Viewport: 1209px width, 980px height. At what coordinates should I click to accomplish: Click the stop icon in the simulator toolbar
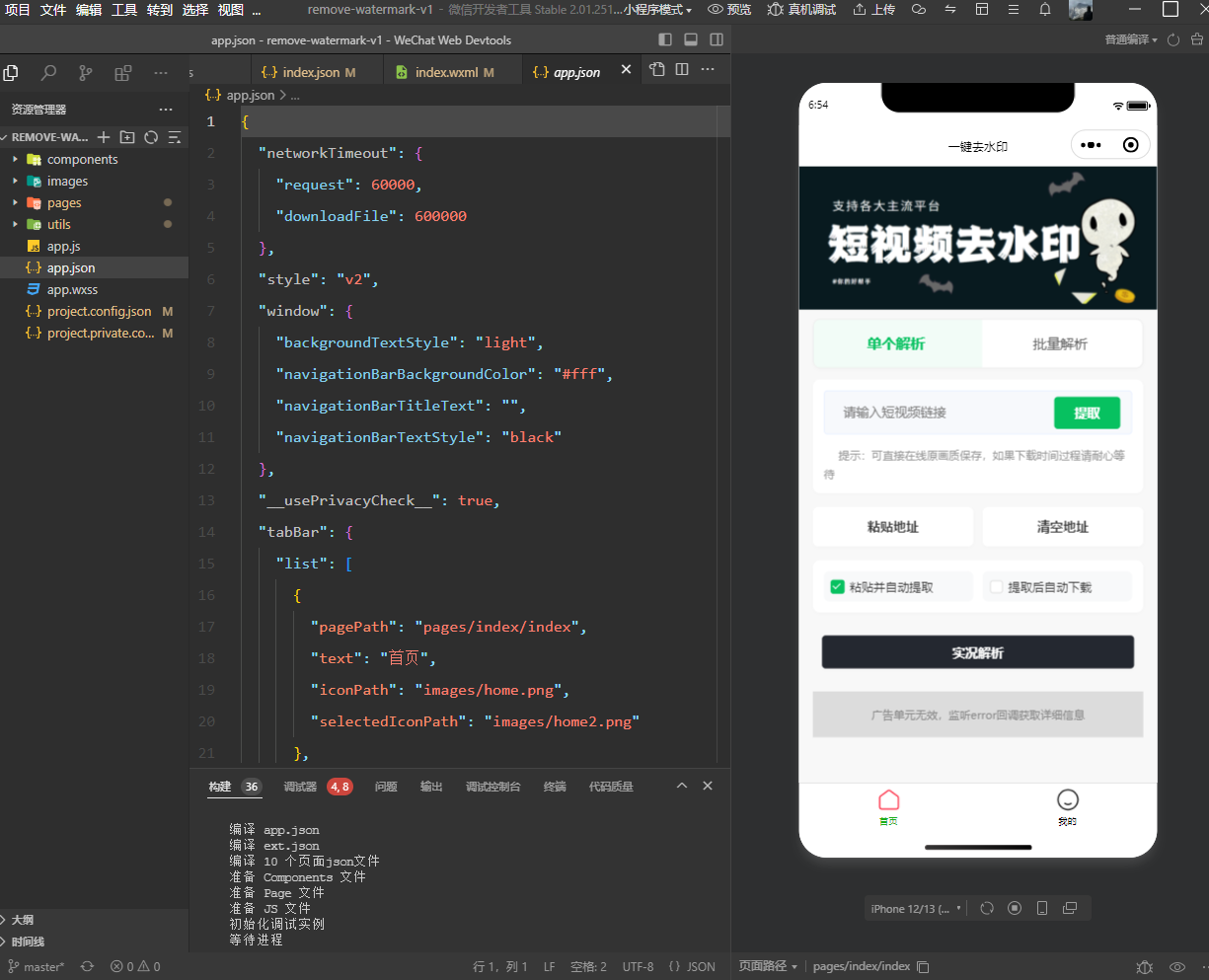pyautogui.click(x=1015, y=908)
